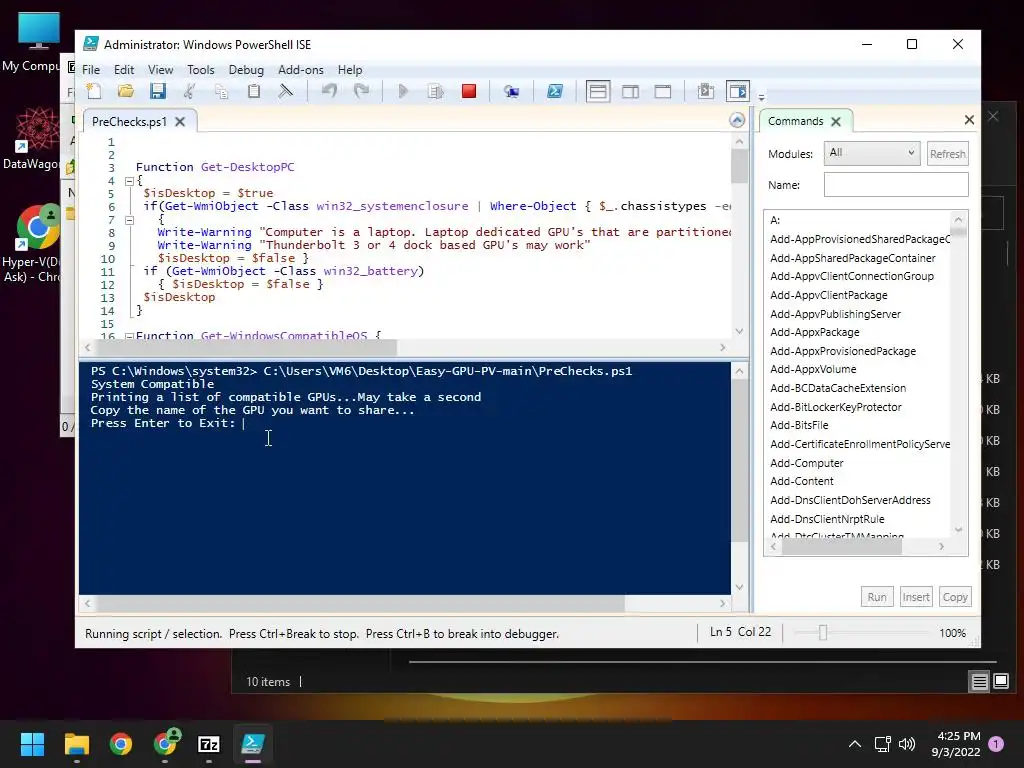
Task: Collapse the script pane with round arrow
Action: click(x=737, y=120)
